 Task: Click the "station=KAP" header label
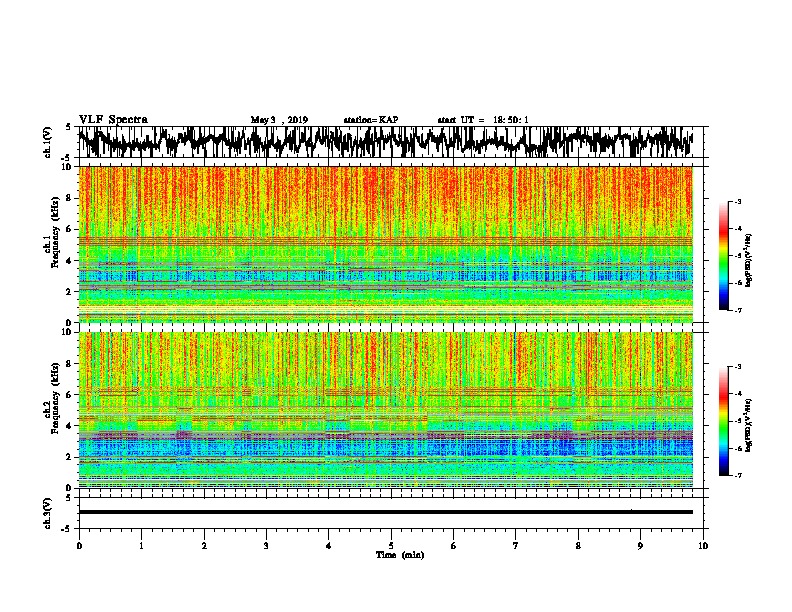tap(370, 120)
